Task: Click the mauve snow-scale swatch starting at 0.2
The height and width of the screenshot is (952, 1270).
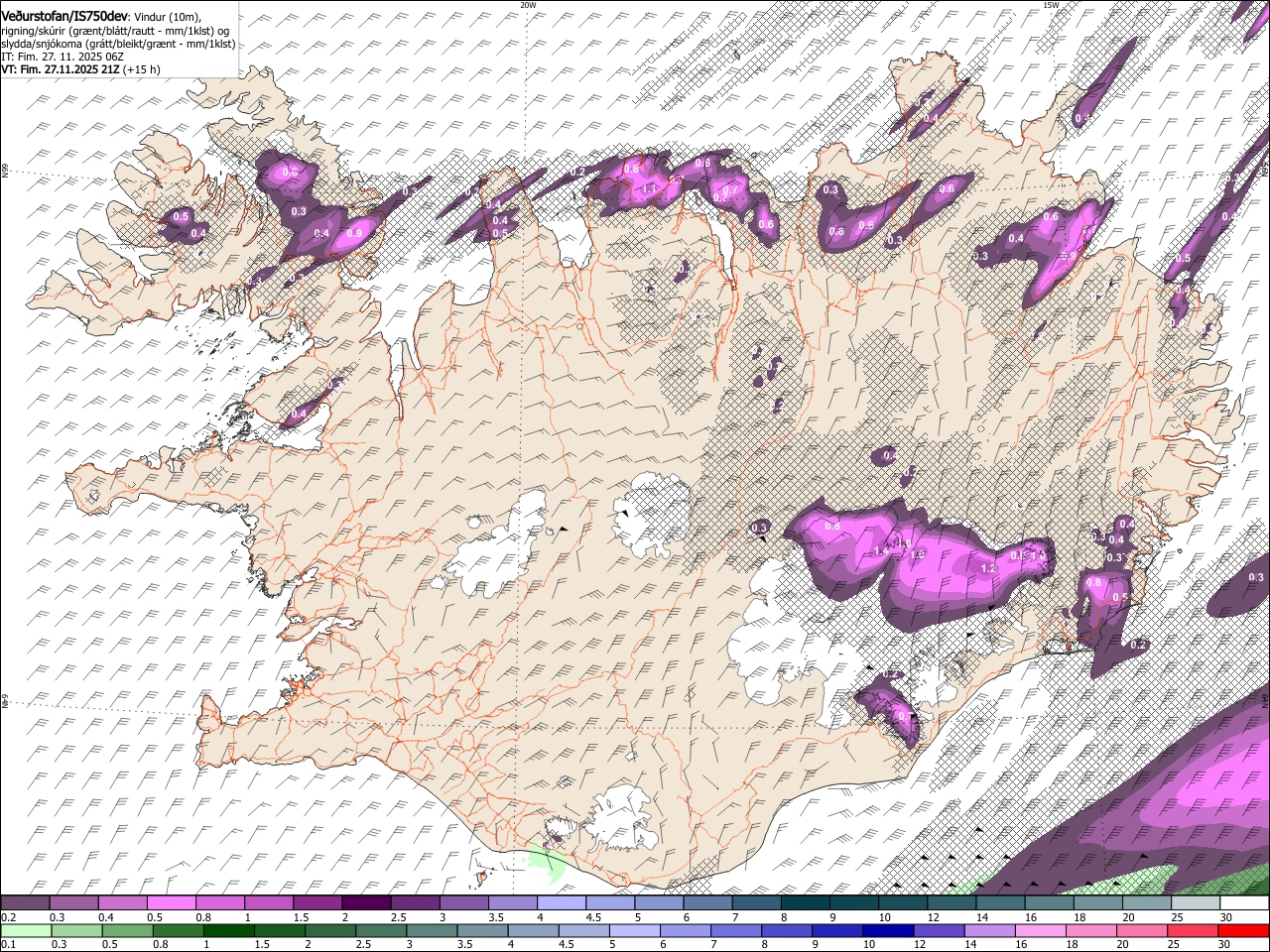Action: point(25,903)
